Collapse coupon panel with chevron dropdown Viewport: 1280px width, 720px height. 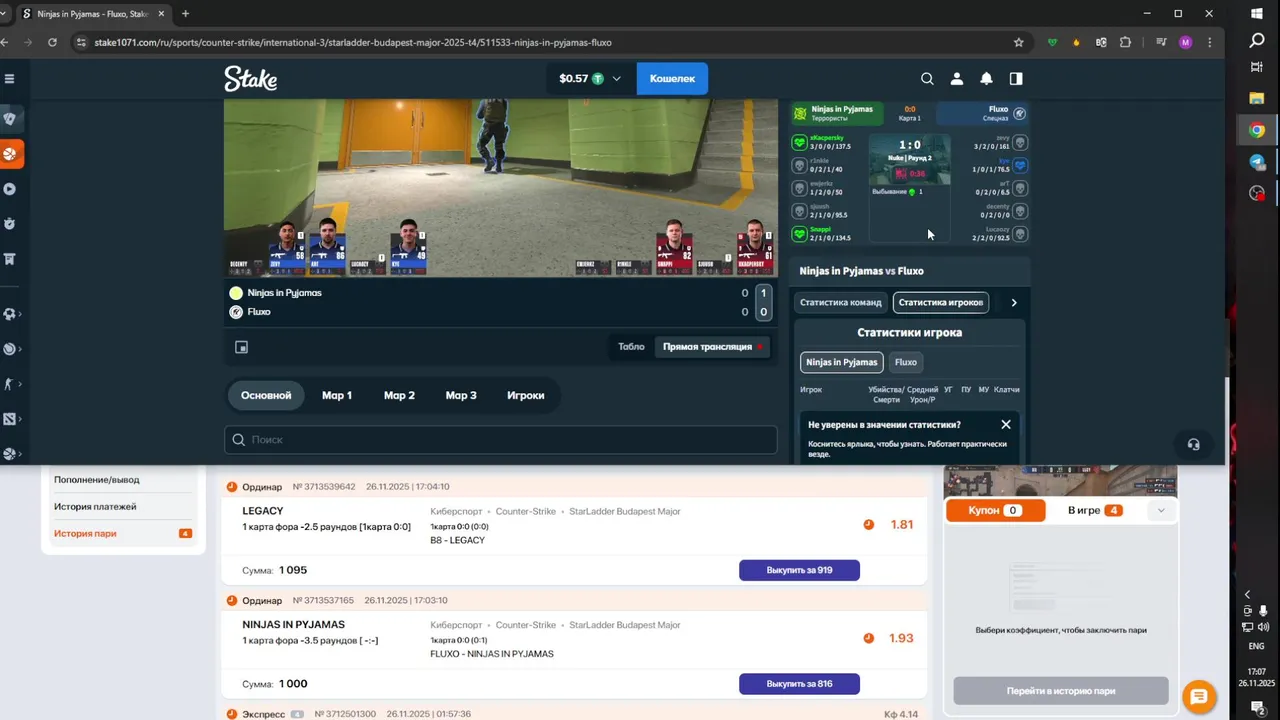click(1161, 510)
